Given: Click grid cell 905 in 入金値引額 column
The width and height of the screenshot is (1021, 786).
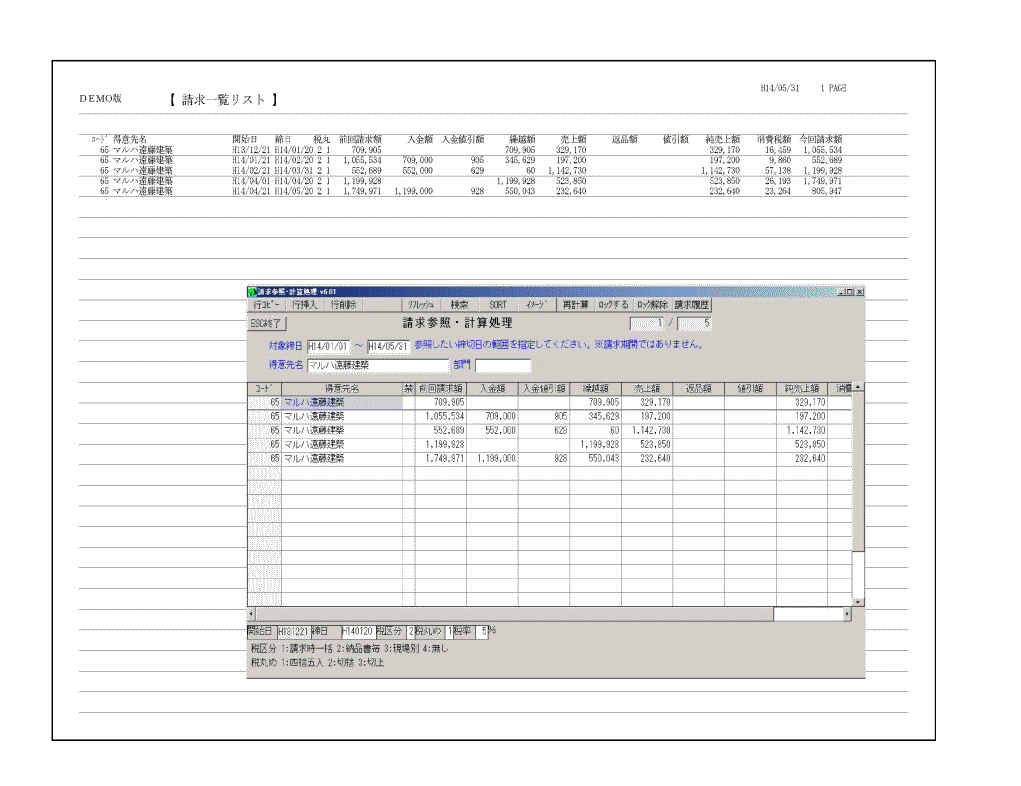Looking at the screenshot, I should [x=544, y=416].
